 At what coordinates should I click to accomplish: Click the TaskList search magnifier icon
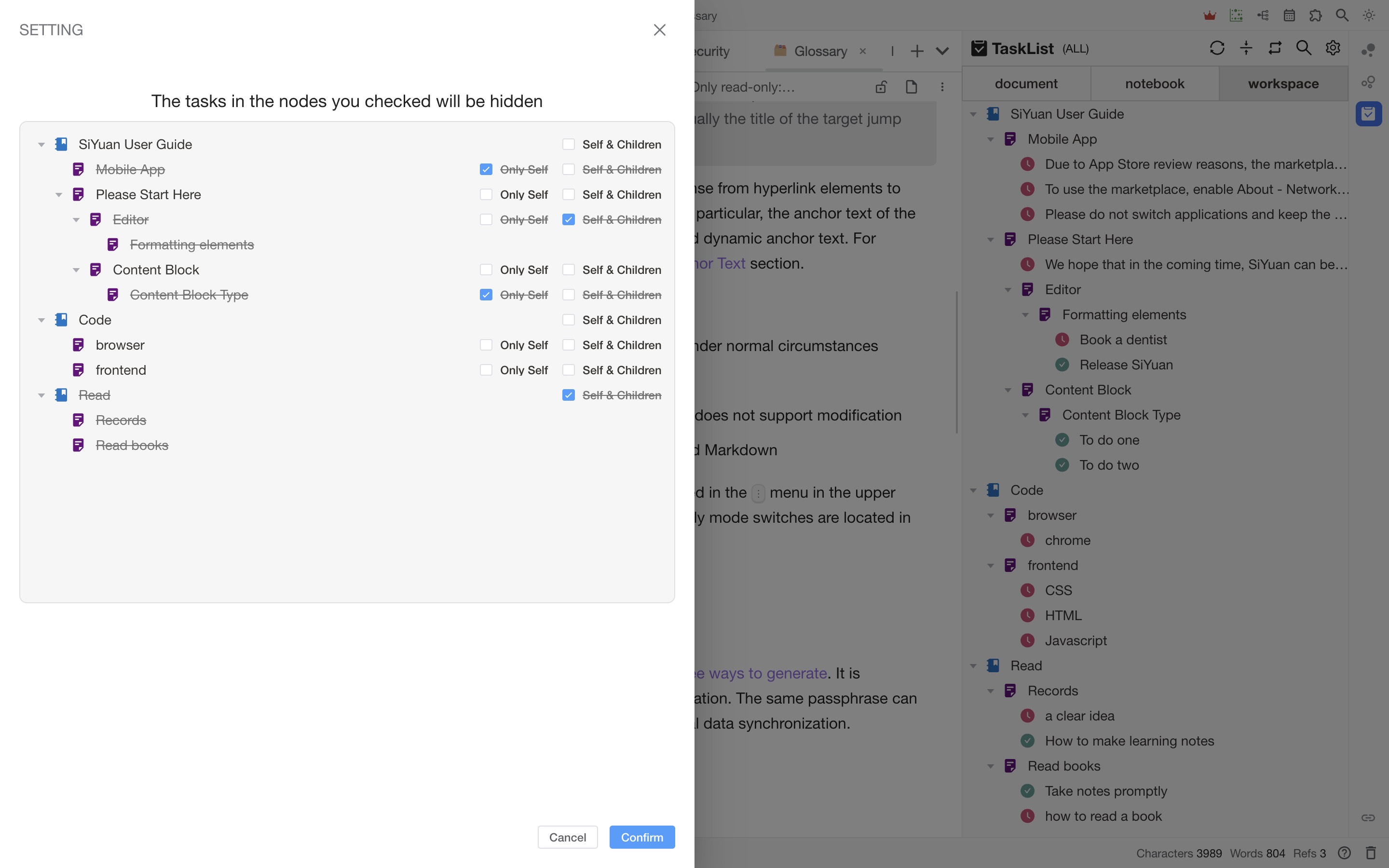1304,48
